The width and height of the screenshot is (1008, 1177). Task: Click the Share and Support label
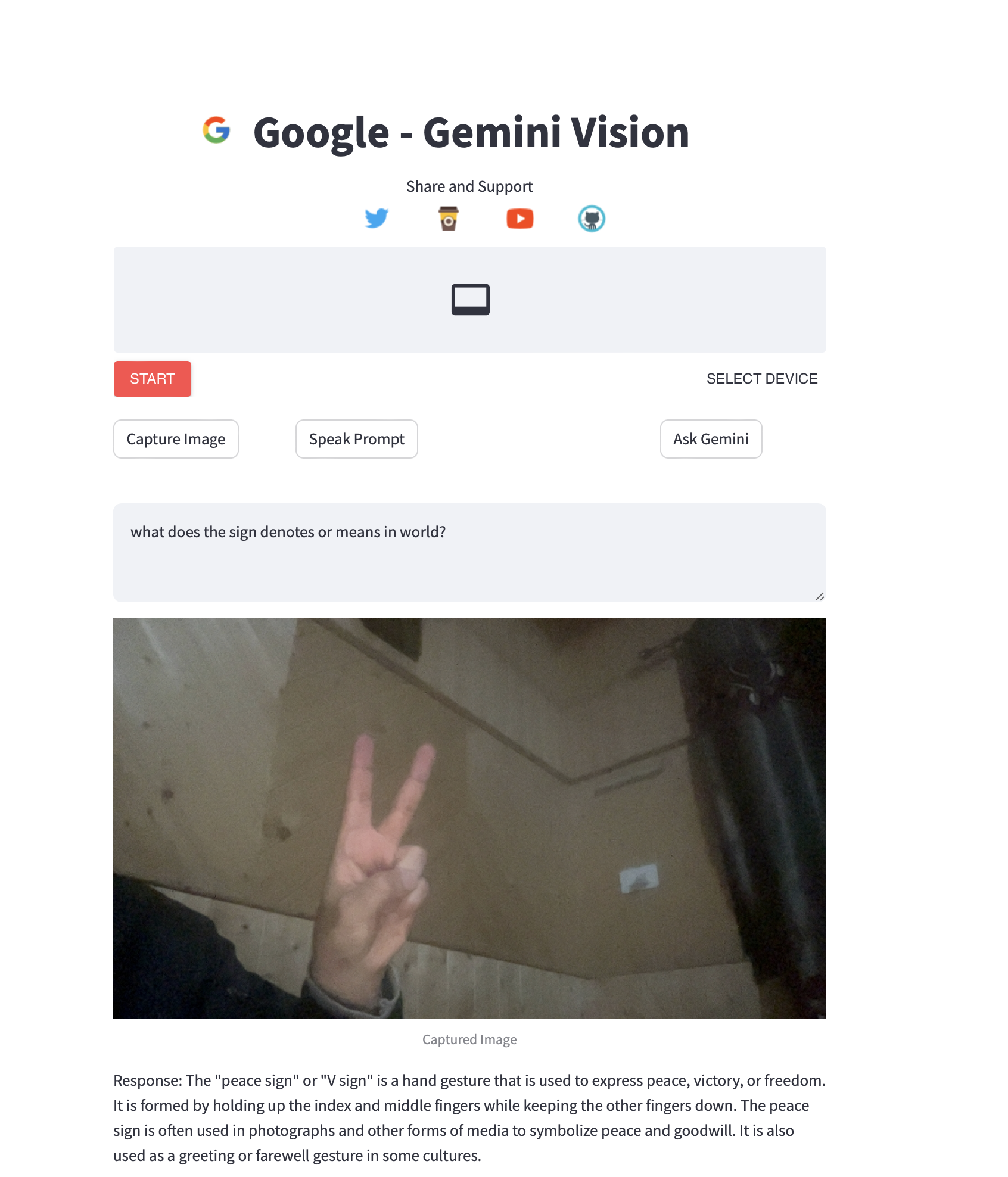click(x=469, y=186)
